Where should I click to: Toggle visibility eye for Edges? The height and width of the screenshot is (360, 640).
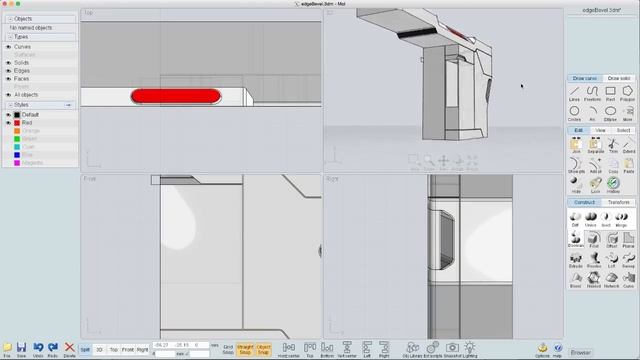8,71
